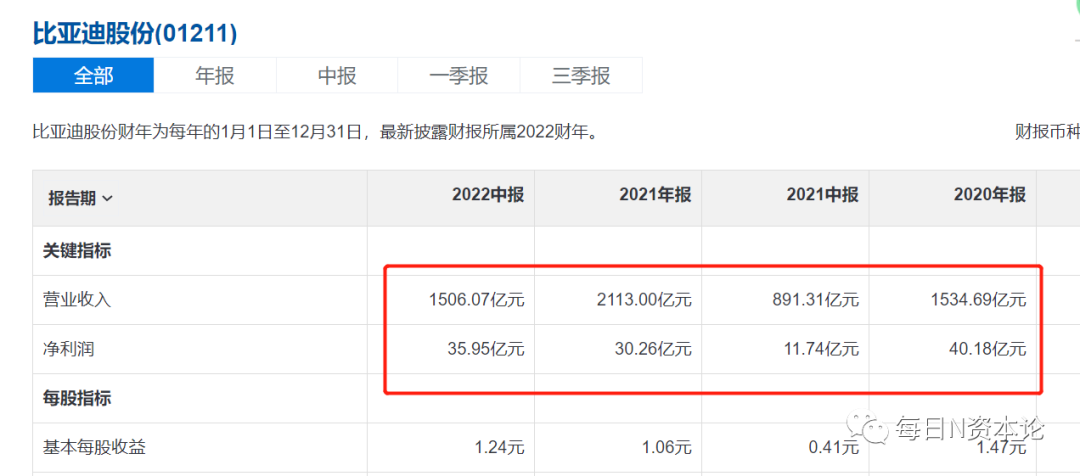Click the WeChat logo in the watermark
This screenshot has height=476, width=1080.
(868, 429)
